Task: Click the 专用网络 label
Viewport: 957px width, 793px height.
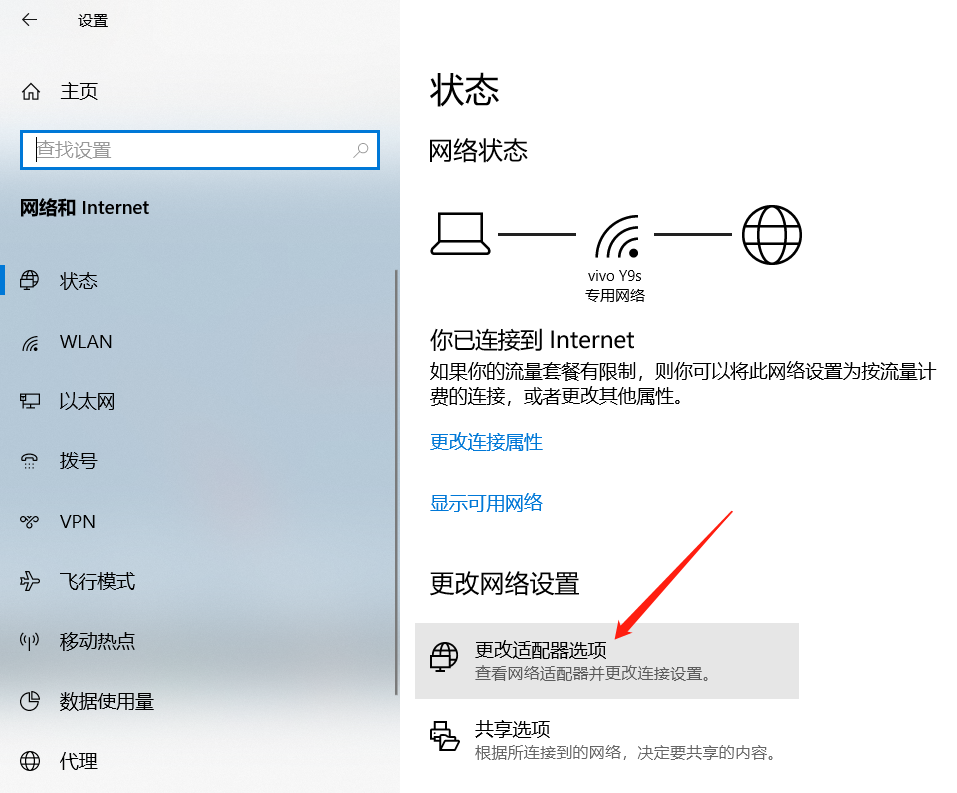Action: pos(615,295)
